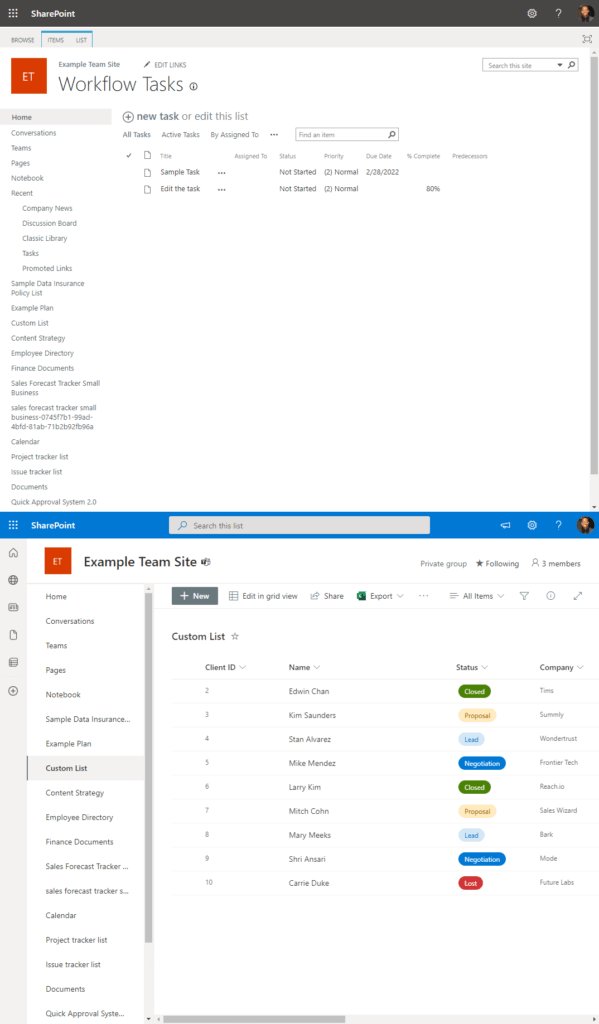
Task: Open filter pane funnel icon
Action: pos(524,596)
